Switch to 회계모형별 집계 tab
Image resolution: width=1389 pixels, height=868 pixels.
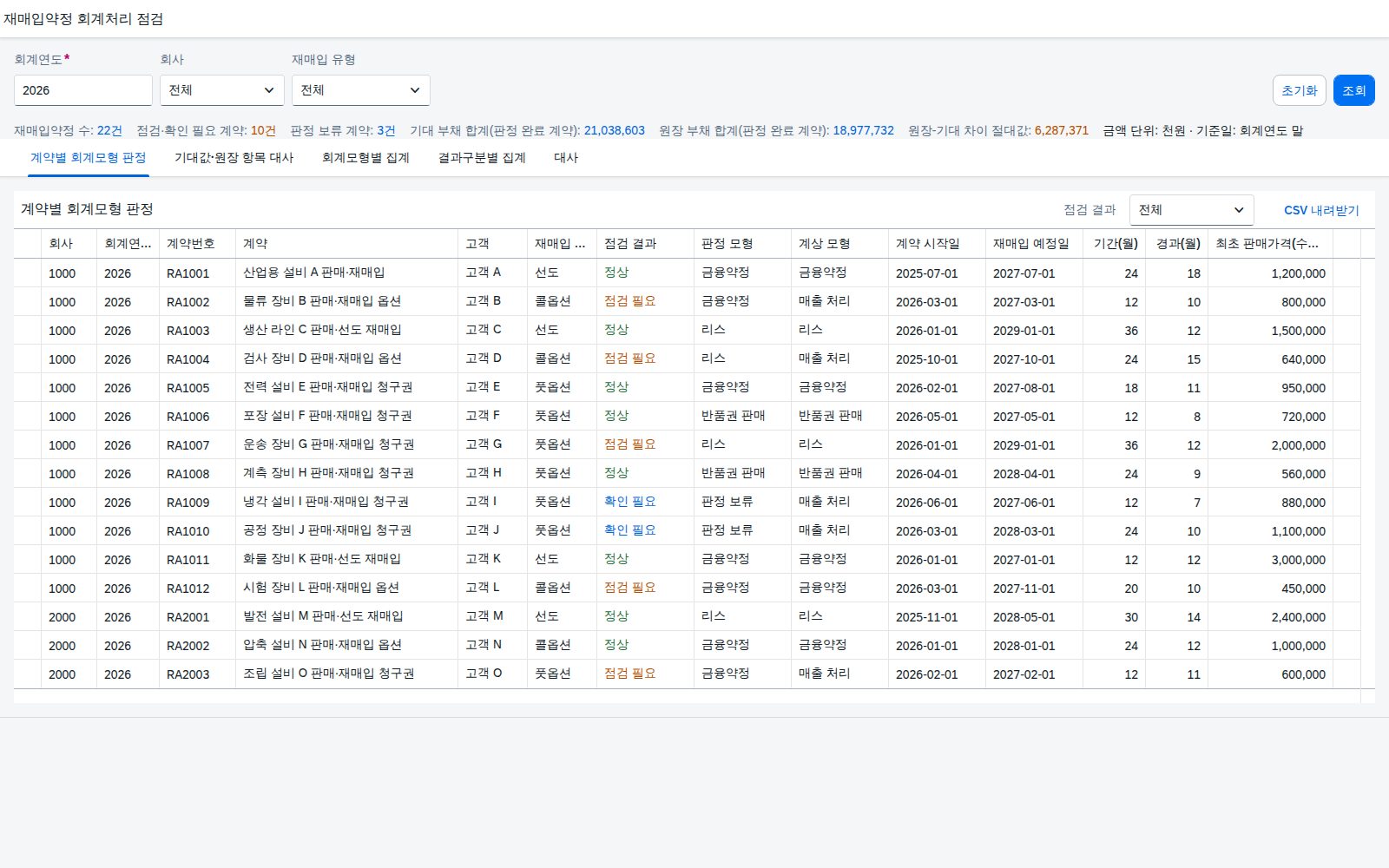[365, 158]
